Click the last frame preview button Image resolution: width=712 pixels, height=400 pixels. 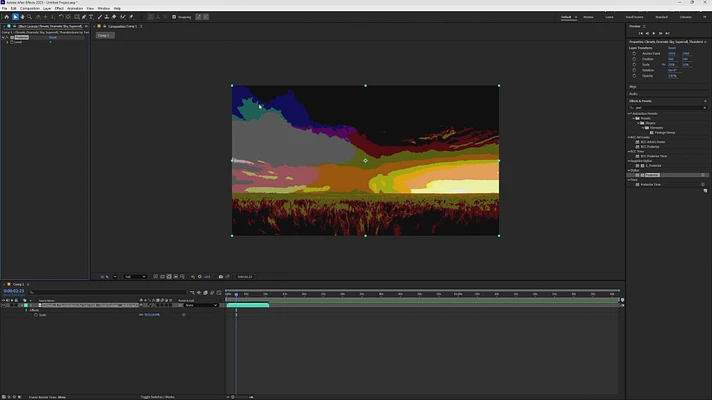[x=668, y=33]
